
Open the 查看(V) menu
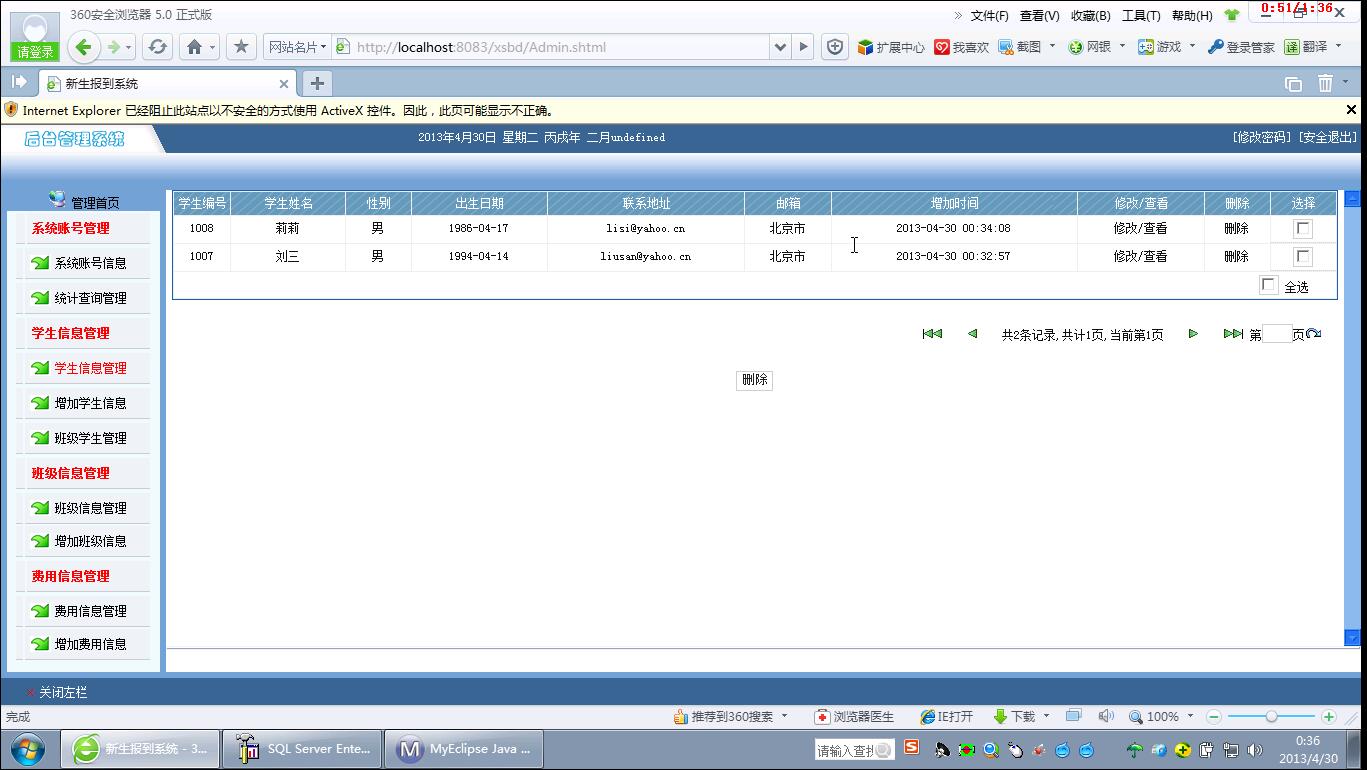tap(1039, 15)
